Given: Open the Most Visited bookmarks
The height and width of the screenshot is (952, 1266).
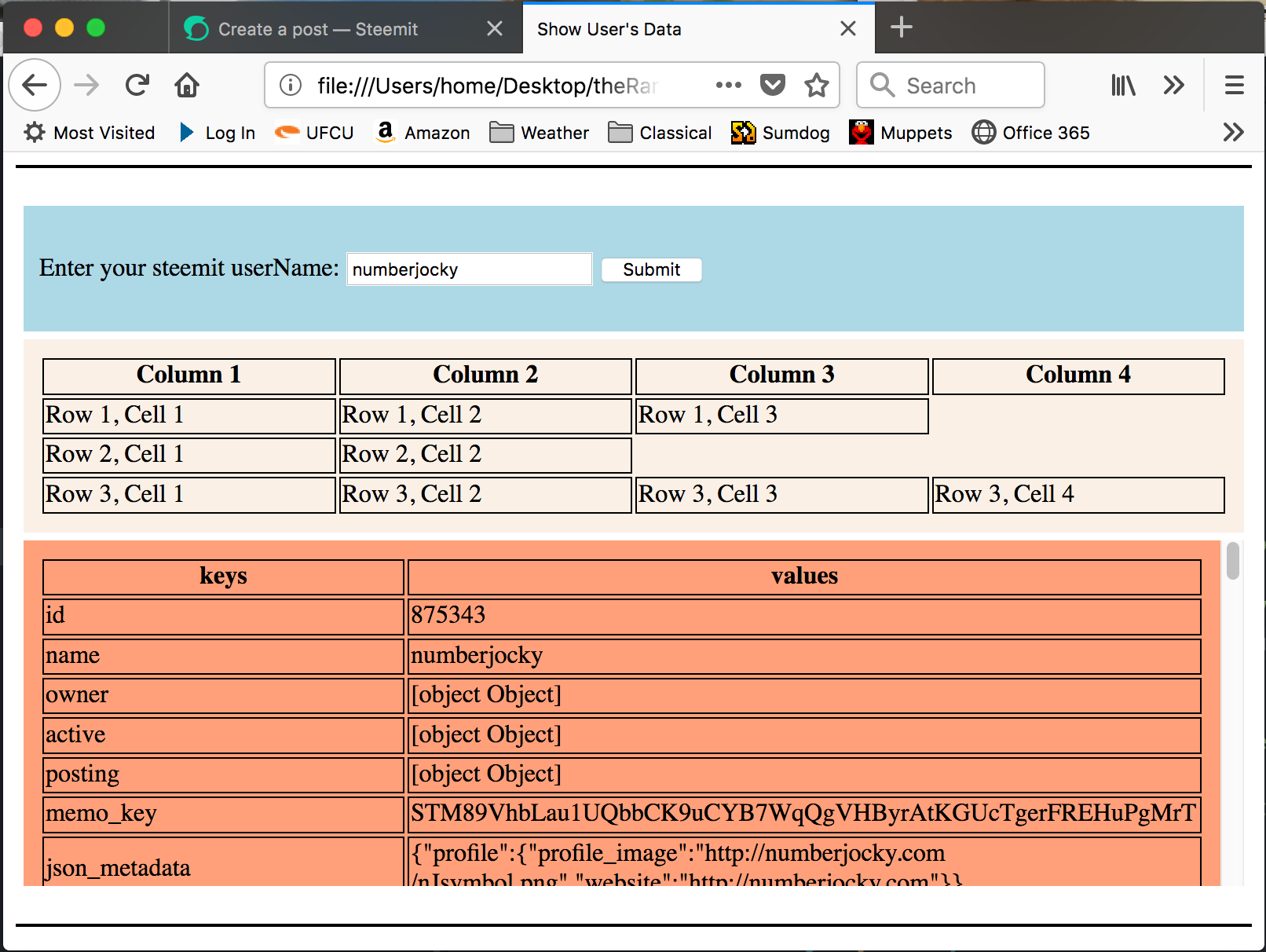Looking at the screenshot, I should pyautogui.click(x=90, y=133).
